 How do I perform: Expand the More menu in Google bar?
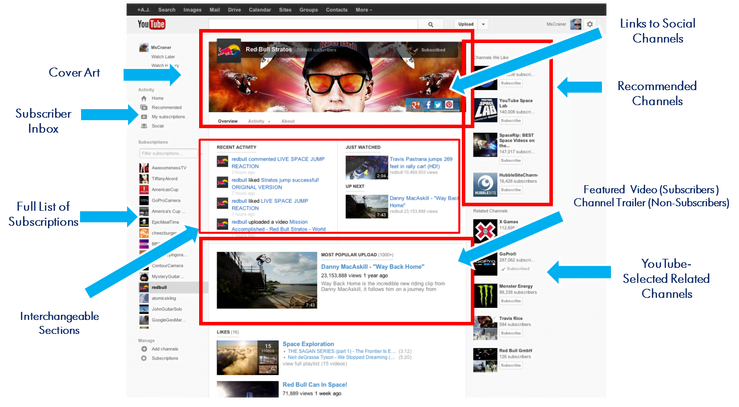pos(363,9)
